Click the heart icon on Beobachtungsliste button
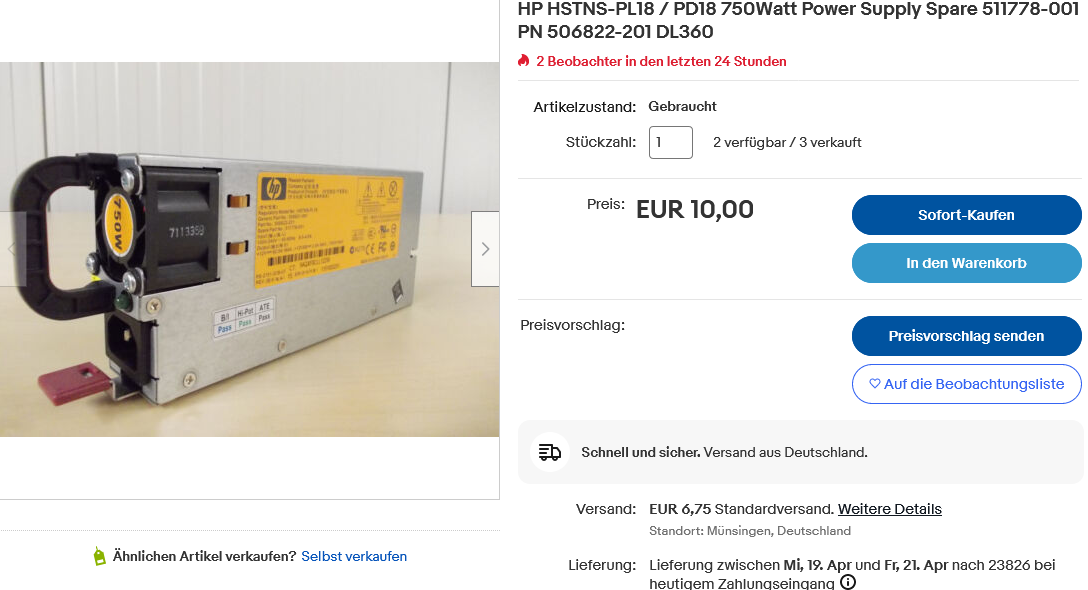The height and width of the screenshot is (590, 1088). coord(874,383)
